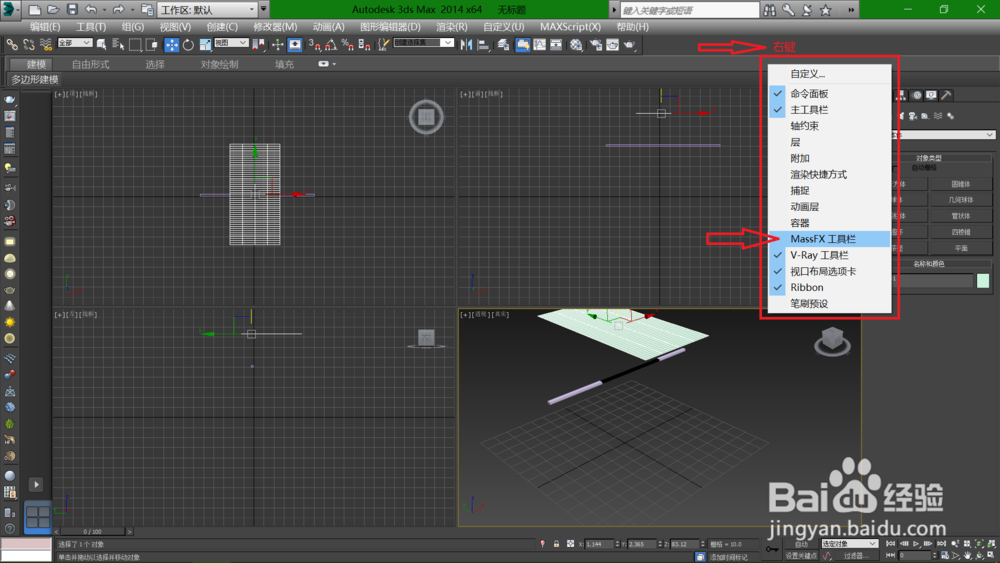
Task: Enable MassFX 工具栏 in the context menu
Action: click(829, 239)
